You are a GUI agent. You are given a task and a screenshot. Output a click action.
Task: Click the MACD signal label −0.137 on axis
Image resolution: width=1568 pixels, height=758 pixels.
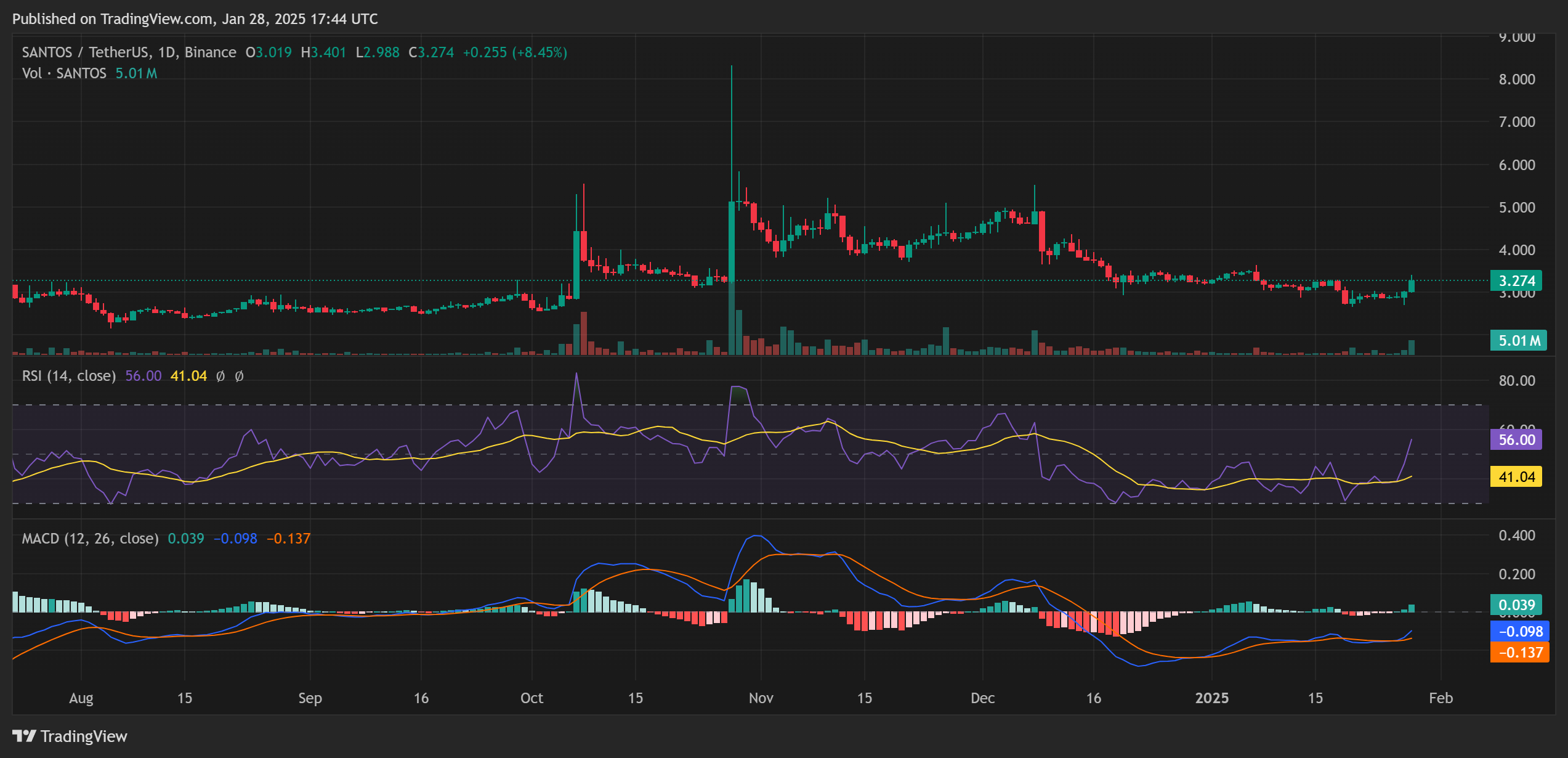click(x=1519, y=653)
